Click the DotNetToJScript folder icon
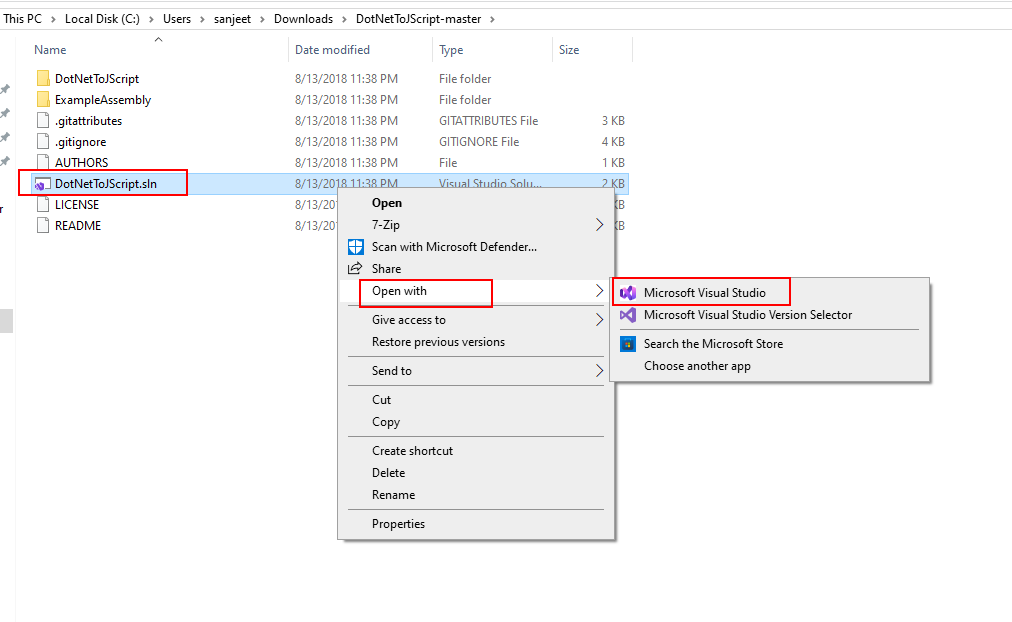1012x622 pixels. coord(43,79)
